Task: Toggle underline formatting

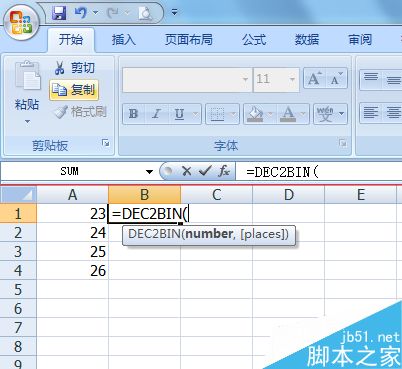Action: tap(179, 114)
